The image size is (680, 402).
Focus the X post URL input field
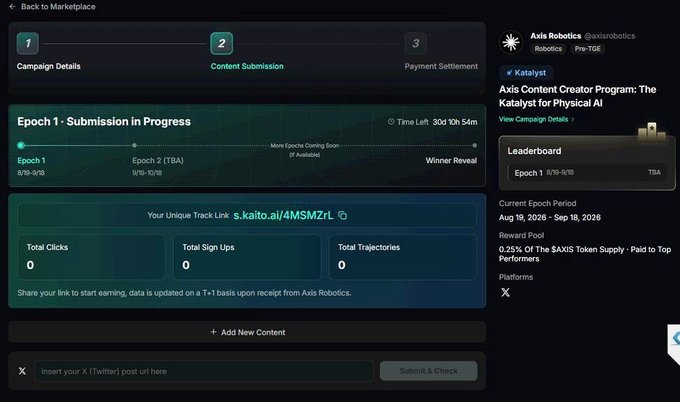[x=204, y=371]
